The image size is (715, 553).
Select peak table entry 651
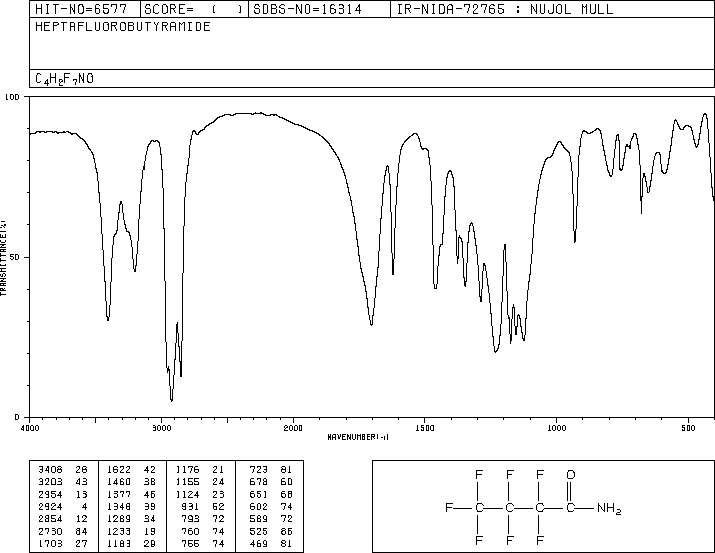coord(259,494)
